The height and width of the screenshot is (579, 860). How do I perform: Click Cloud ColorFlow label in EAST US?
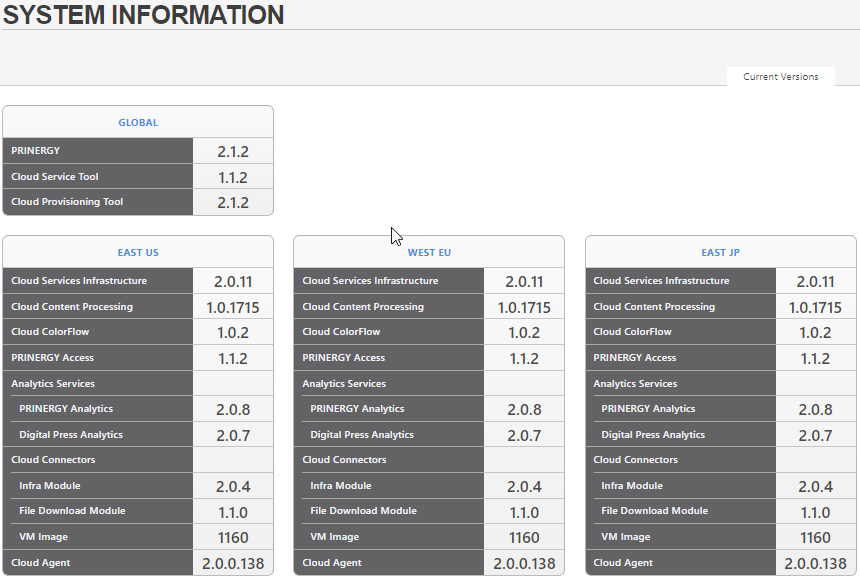coord(50,332)
